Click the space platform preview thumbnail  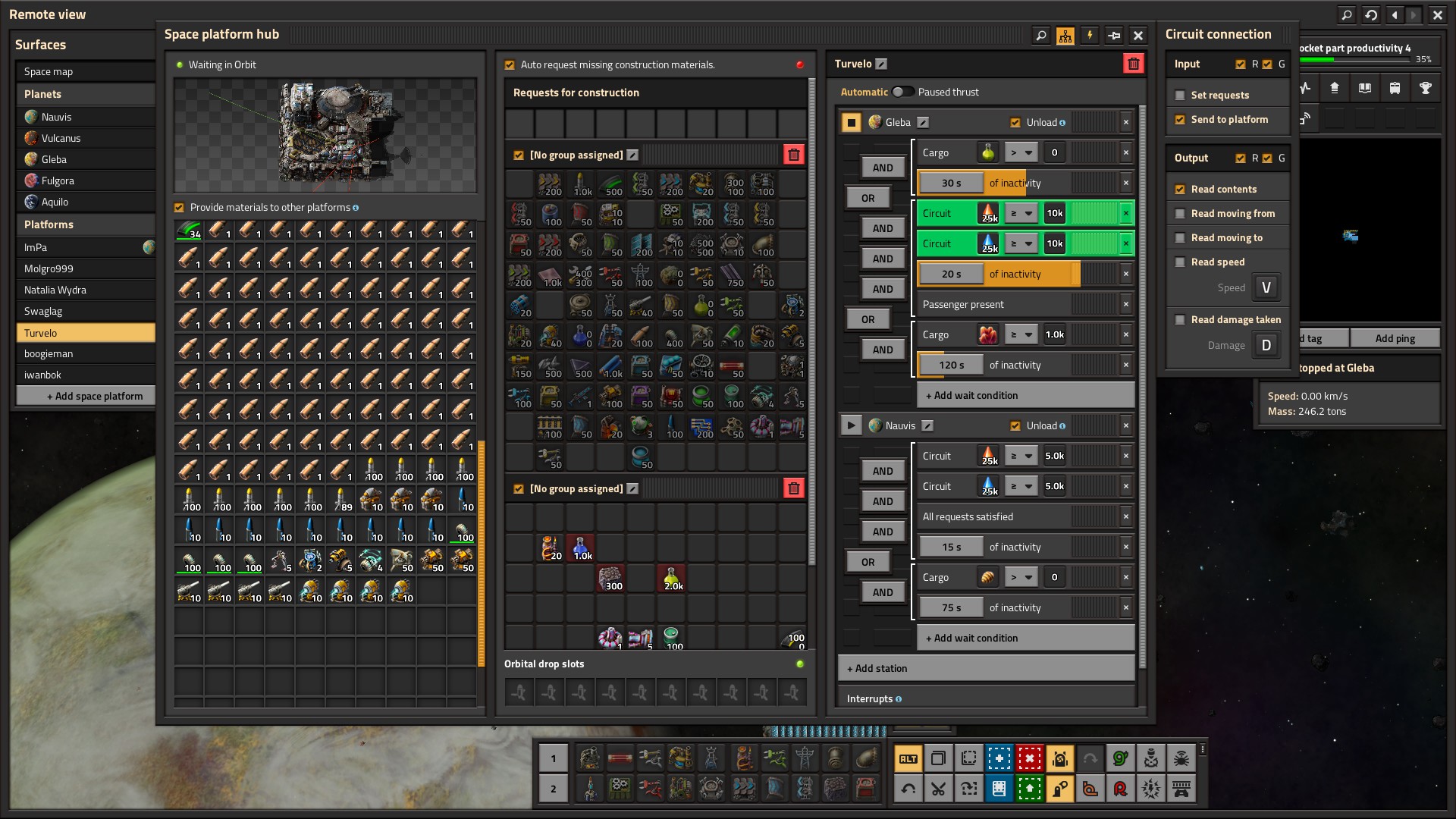[x=325, y=135]
